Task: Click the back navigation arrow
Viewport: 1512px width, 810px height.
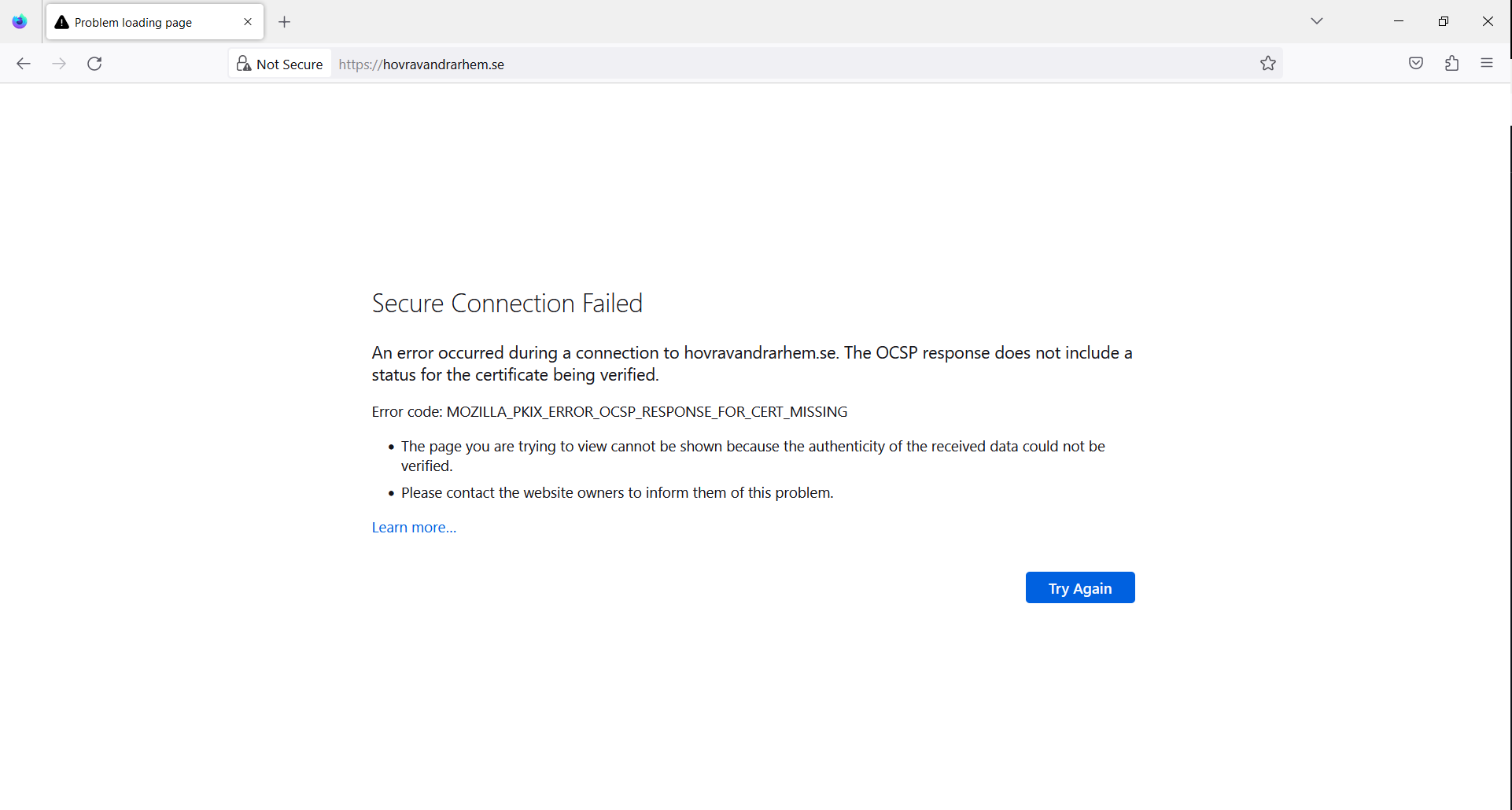Action: click(x=24, y=64)
